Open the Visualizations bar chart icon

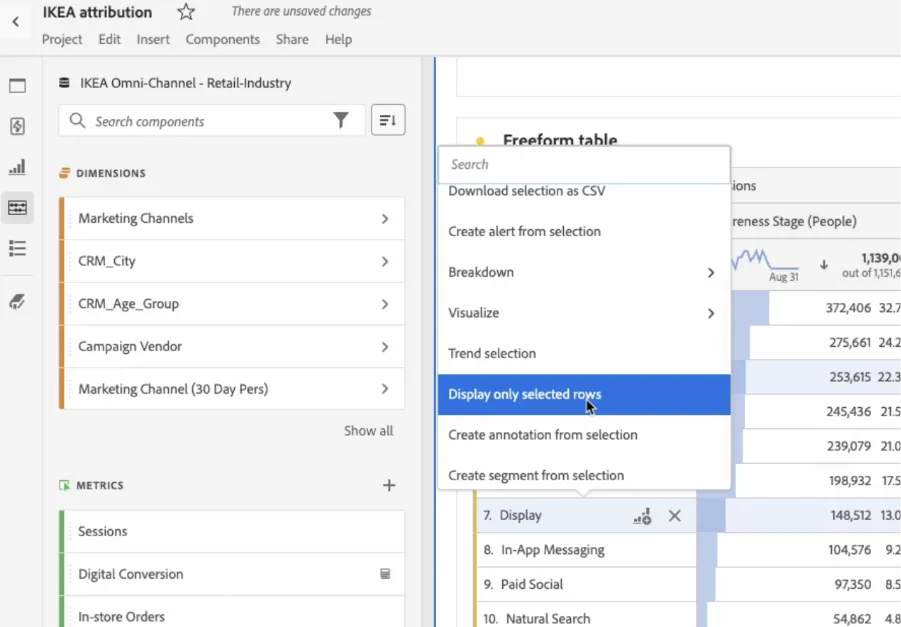(17, 167)
